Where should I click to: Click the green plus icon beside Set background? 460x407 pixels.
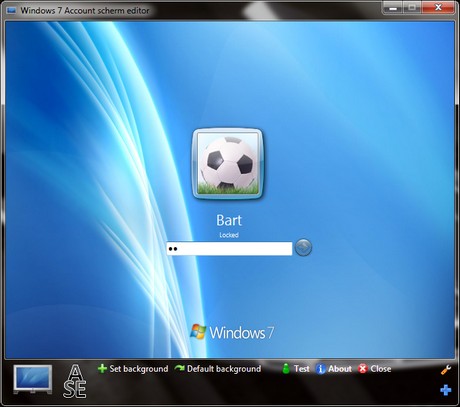[x=102, y=369]
